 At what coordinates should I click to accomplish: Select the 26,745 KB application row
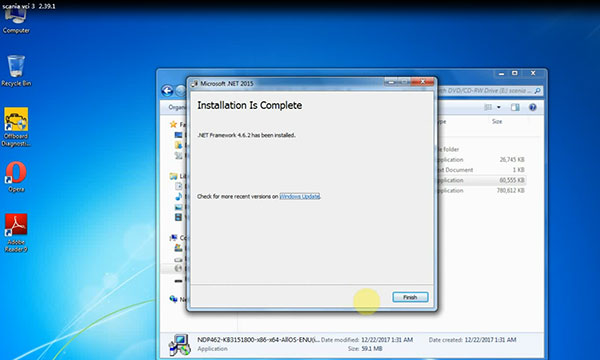[x=481, y=160]
